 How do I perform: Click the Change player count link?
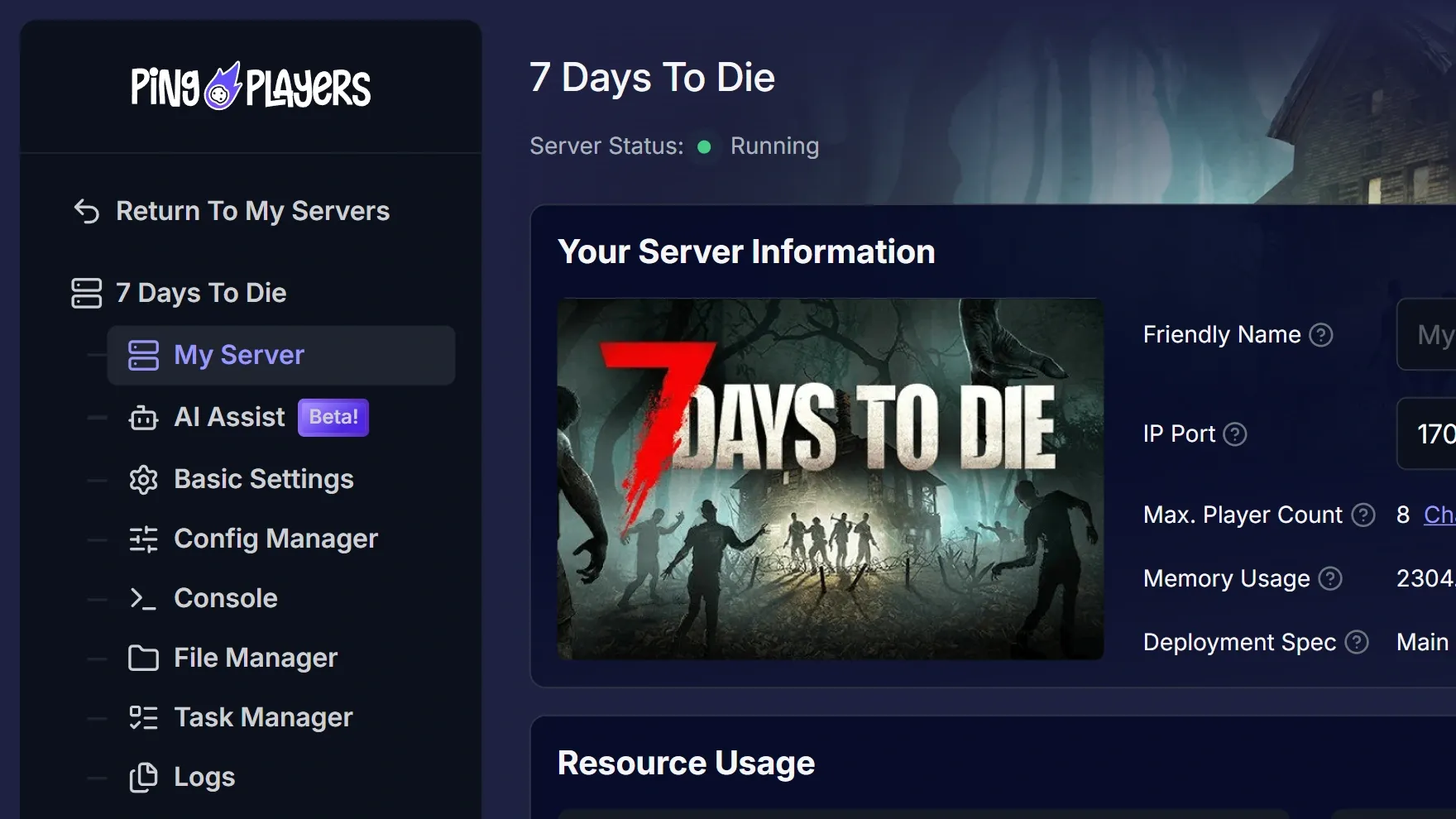(1439, 515)
